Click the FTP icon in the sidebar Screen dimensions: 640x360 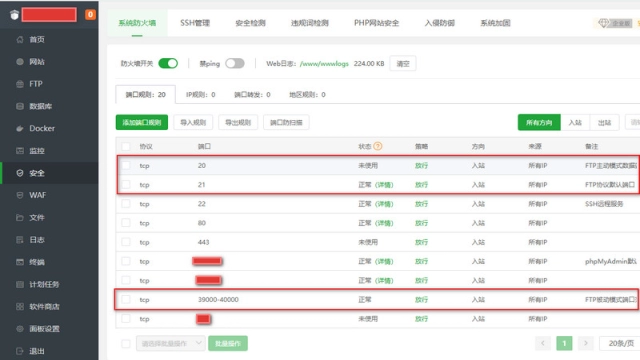pyautogui.click(x=20, y=84)
